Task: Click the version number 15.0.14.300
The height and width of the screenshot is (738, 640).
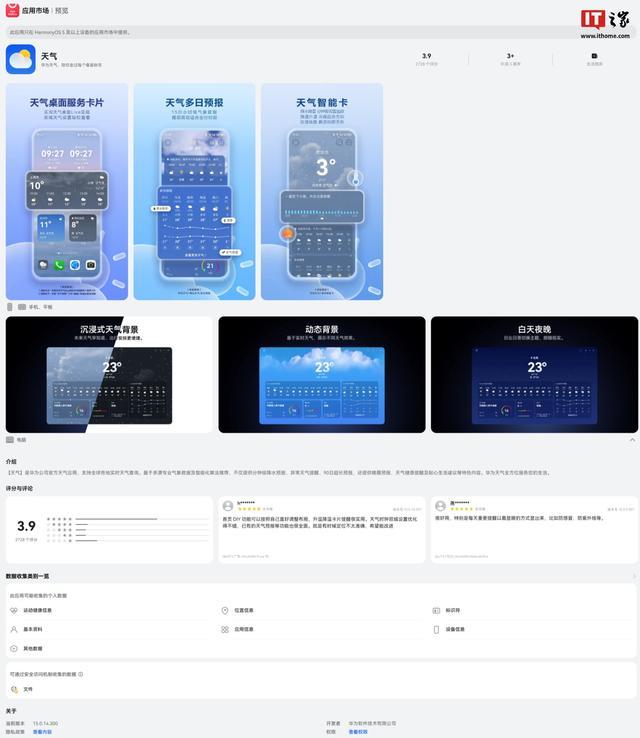Action: pos(46,723)
